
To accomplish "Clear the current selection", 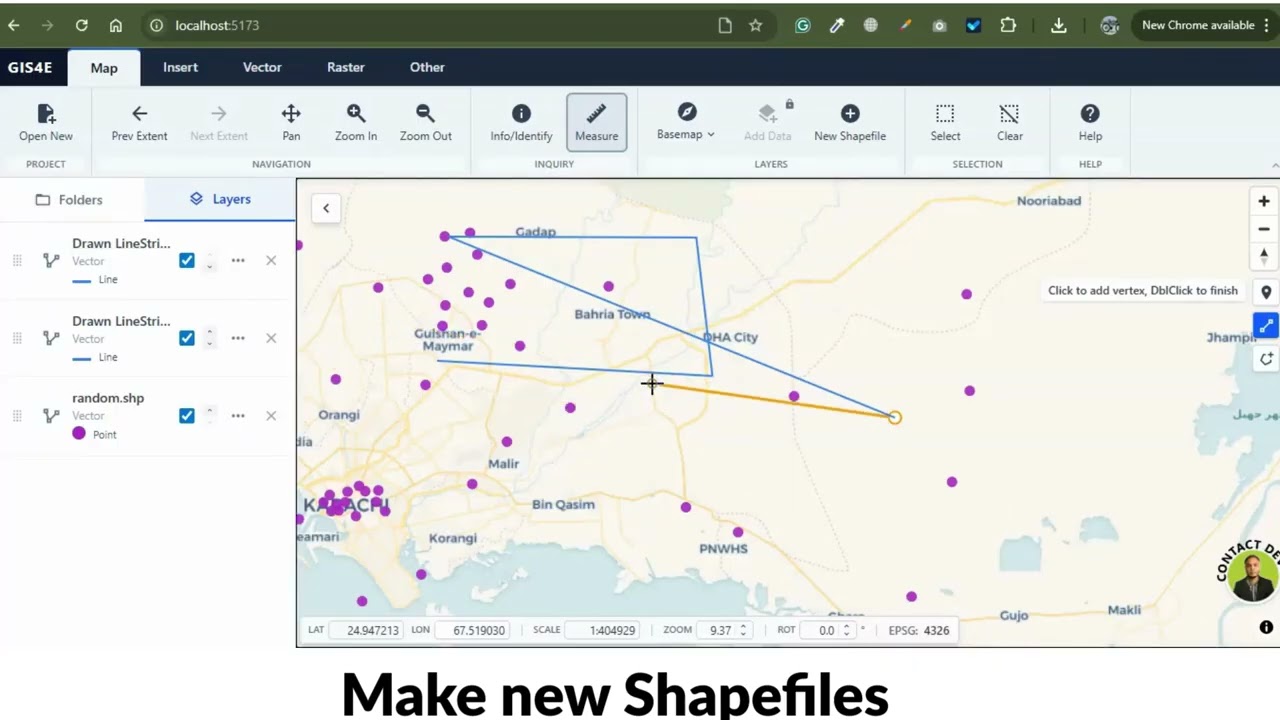I will [x=1009, y=123].
